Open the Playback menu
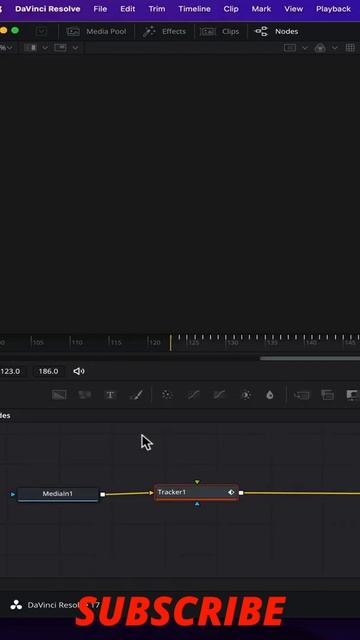The height and width of the screenshot is (640, 360). point(333,9)
